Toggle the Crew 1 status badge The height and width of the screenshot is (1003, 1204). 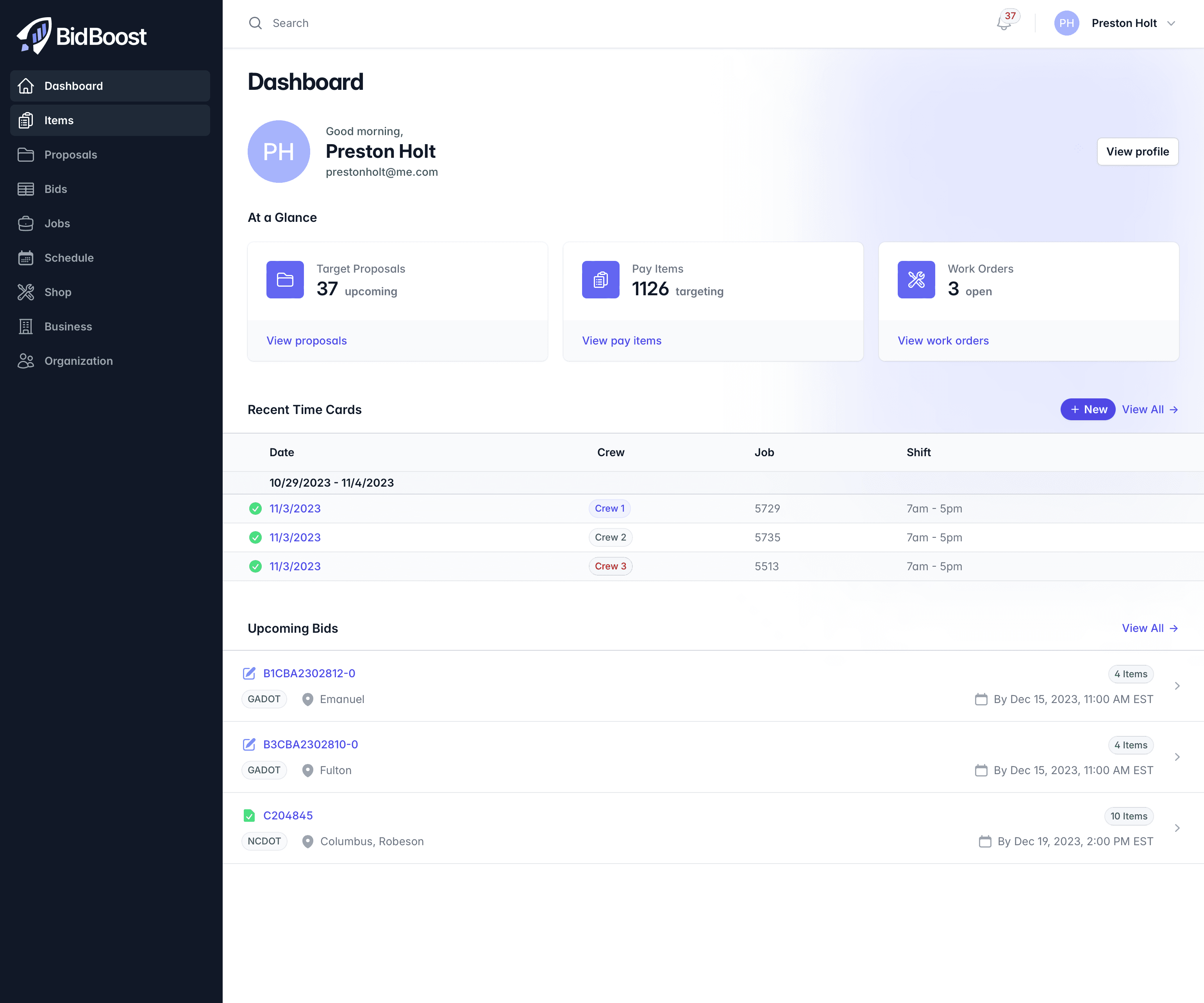coord(609,508)
